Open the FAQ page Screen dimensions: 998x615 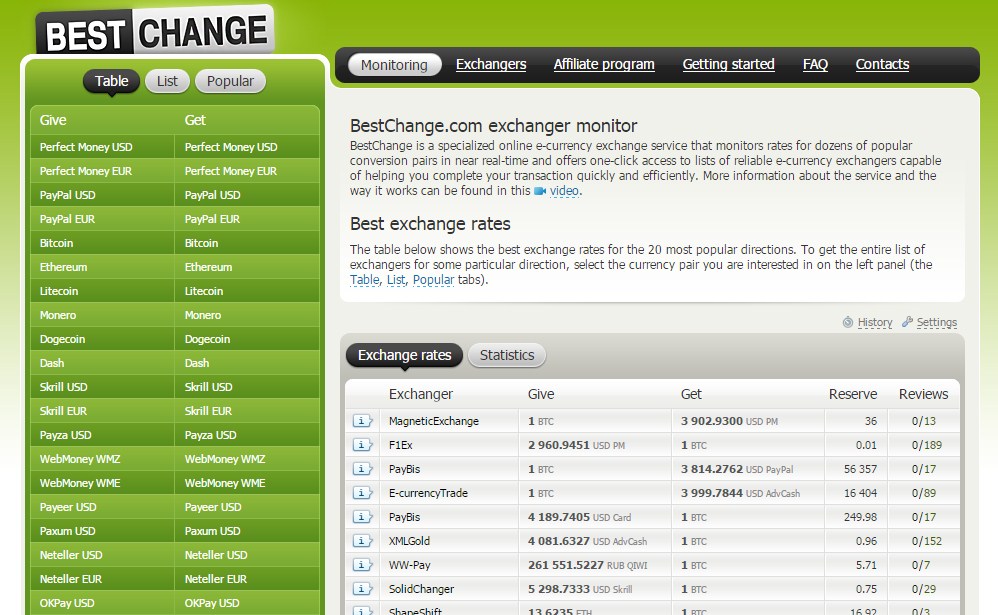tap(815, 64)
